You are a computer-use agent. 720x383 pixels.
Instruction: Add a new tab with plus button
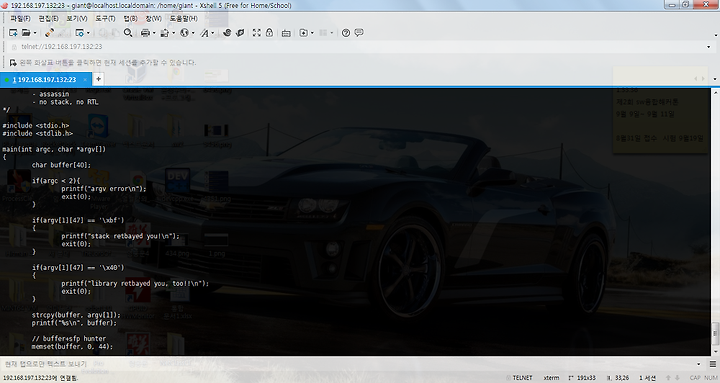point(98,79)
